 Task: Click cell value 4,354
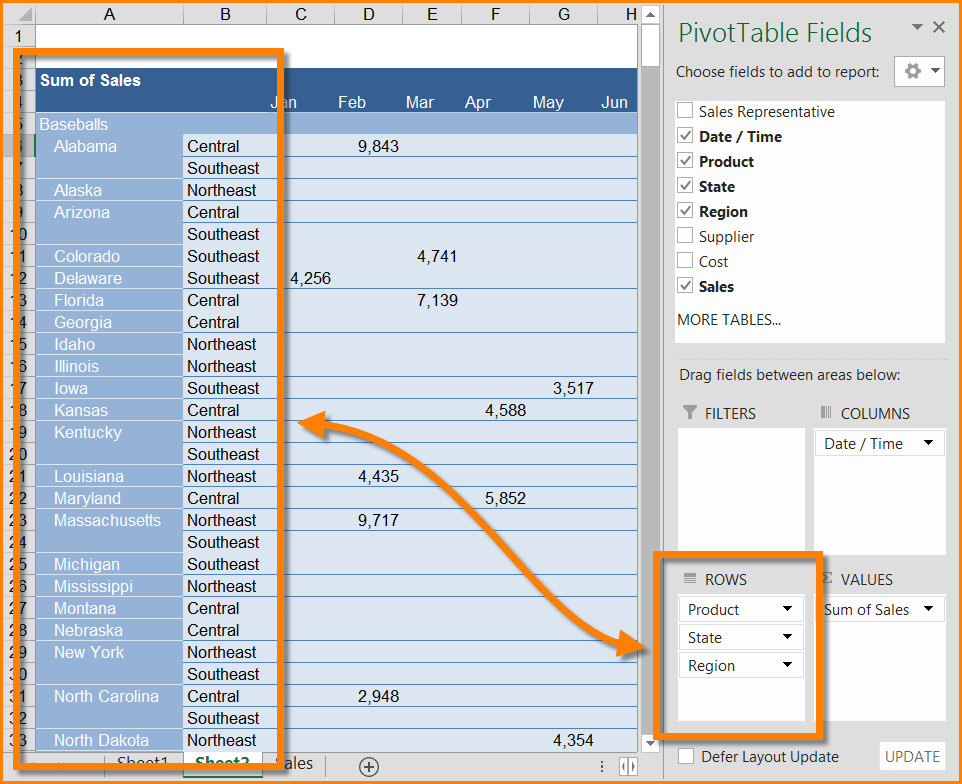click(x=573, y=740)
